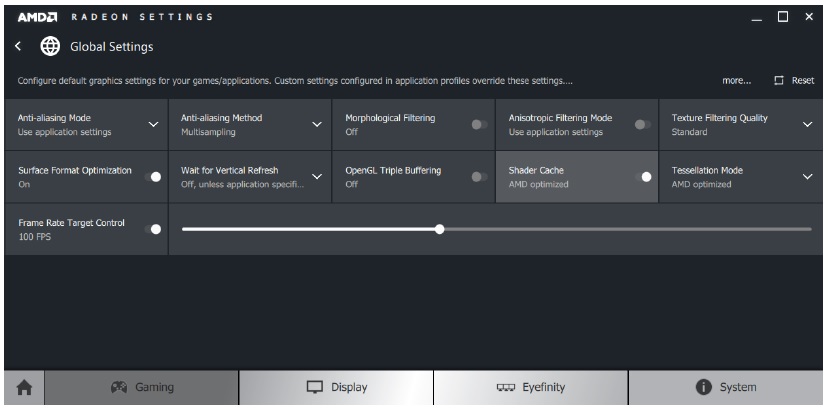Toggle Frame Rate Target Control switch
Screen dimensions: 828x409
(x=153, y=229)
